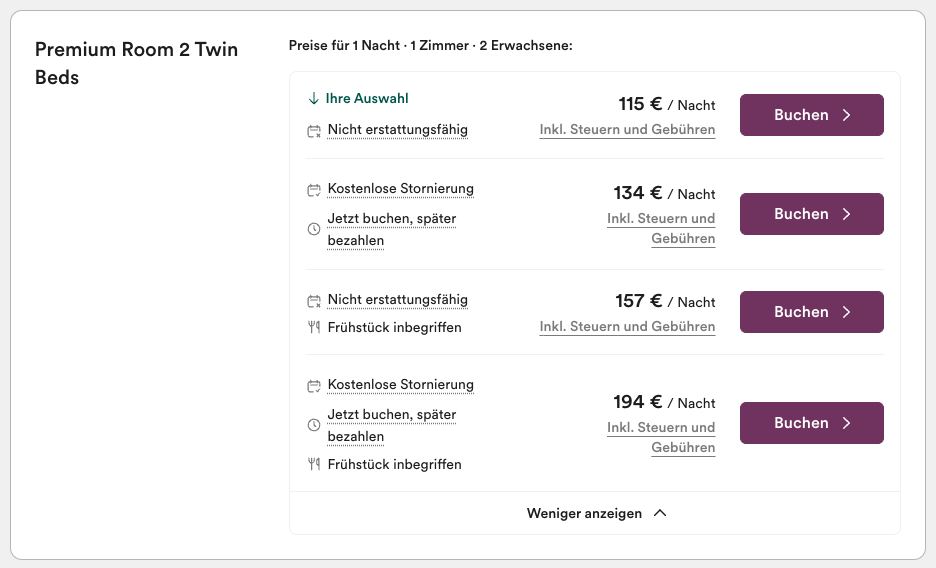Click cutlery breakfast icon in 157 € offer

314,327
